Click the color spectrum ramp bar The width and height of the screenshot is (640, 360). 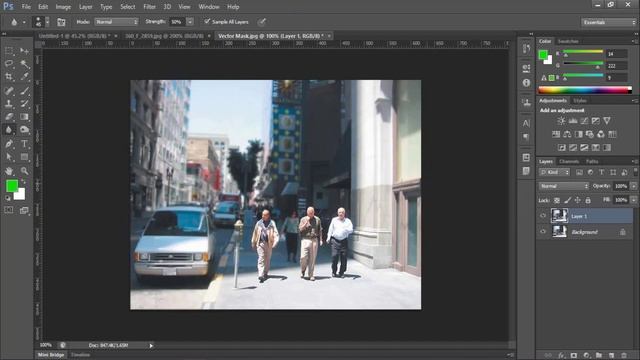pos(585,90)
